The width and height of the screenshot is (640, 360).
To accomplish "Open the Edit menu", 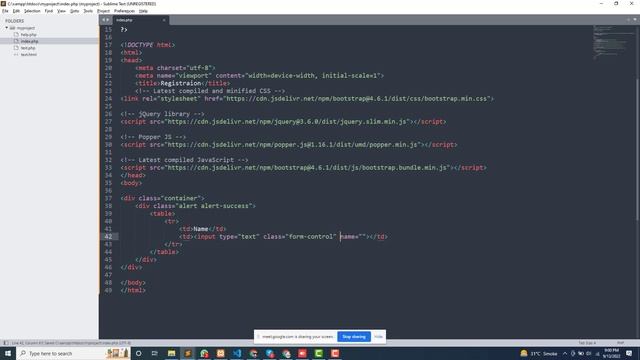I will (x=16, y=11).
